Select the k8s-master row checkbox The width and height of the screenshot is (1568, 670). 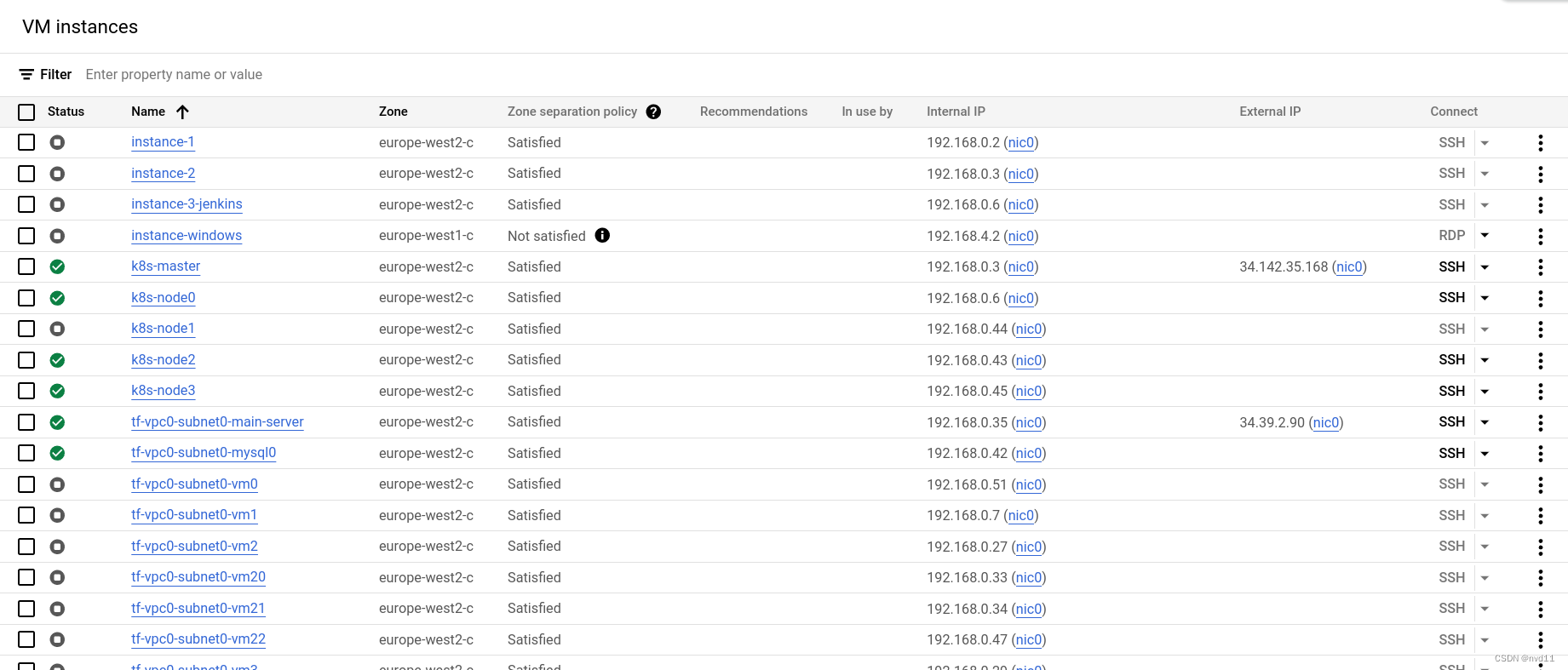(x=26, y=266)
